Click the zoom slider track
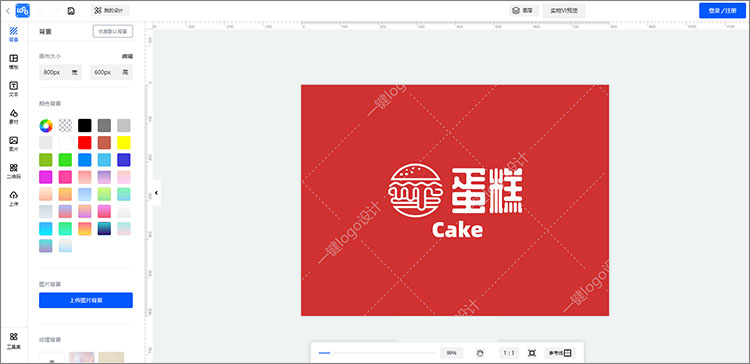The image size is (750, 364). pyautogui.click(x=377, y=353)
